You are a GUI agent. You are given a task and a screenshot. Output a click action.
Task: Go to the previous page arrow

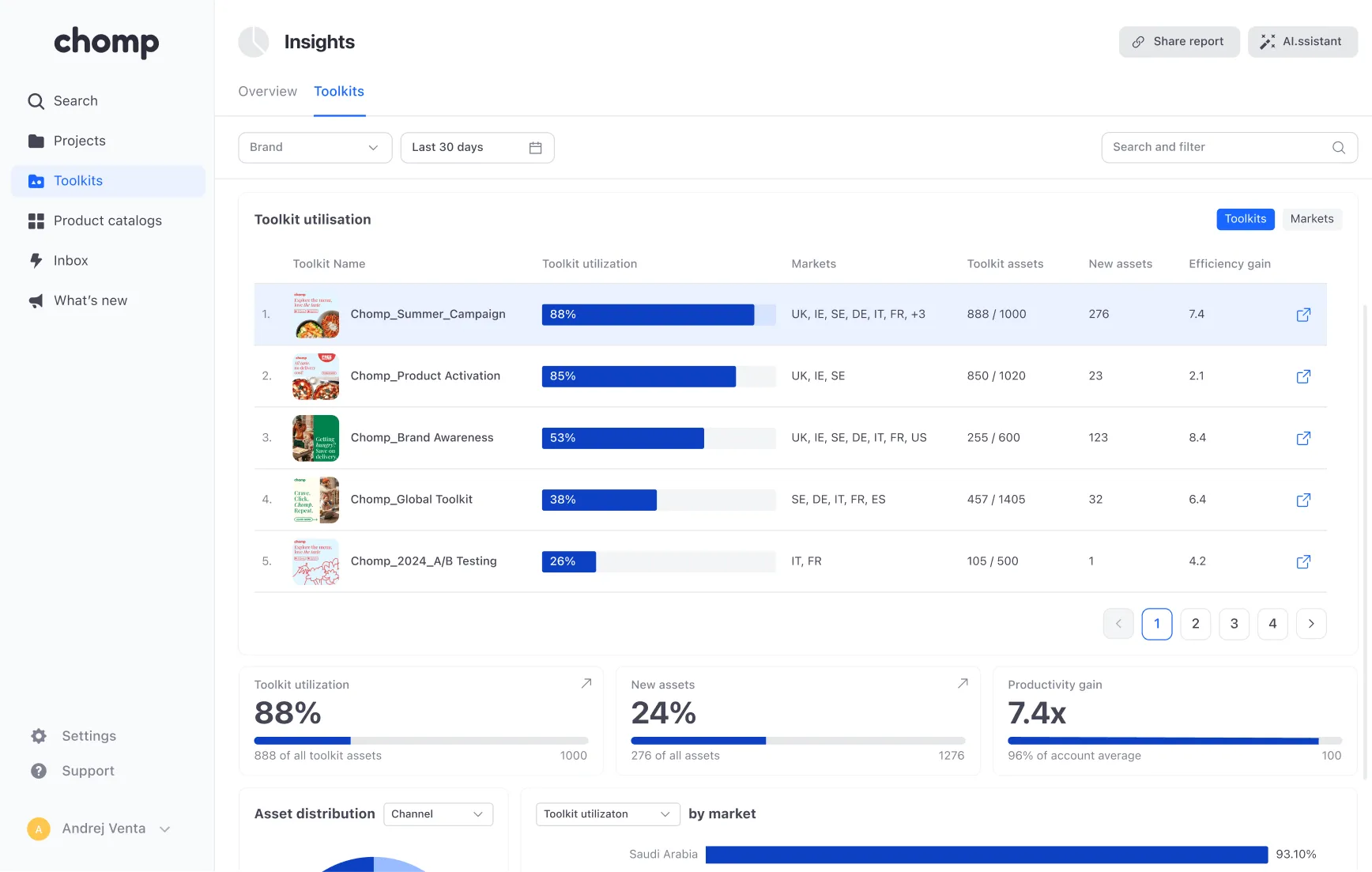click(x=1118, y=624)
